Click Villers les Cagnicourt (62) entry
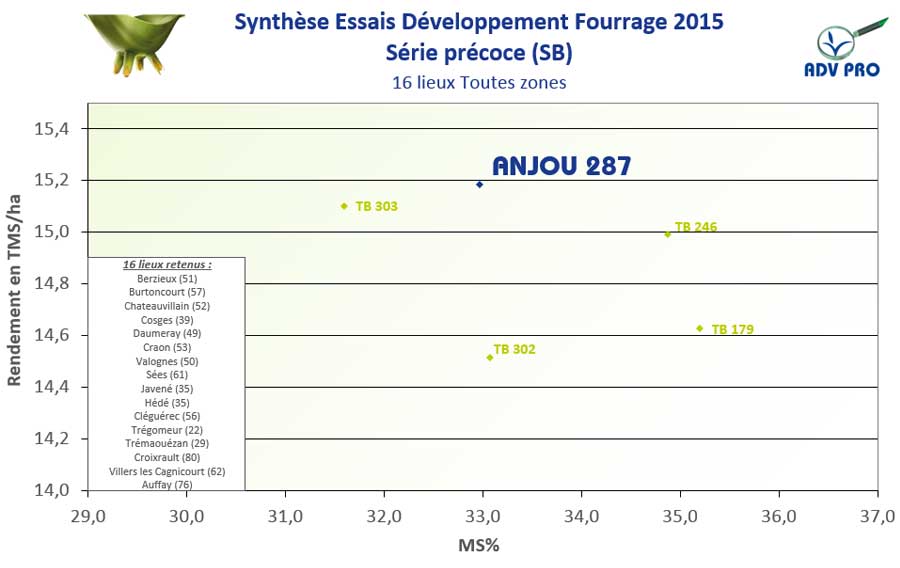The image size is (900, 568). tap(167, 470)
